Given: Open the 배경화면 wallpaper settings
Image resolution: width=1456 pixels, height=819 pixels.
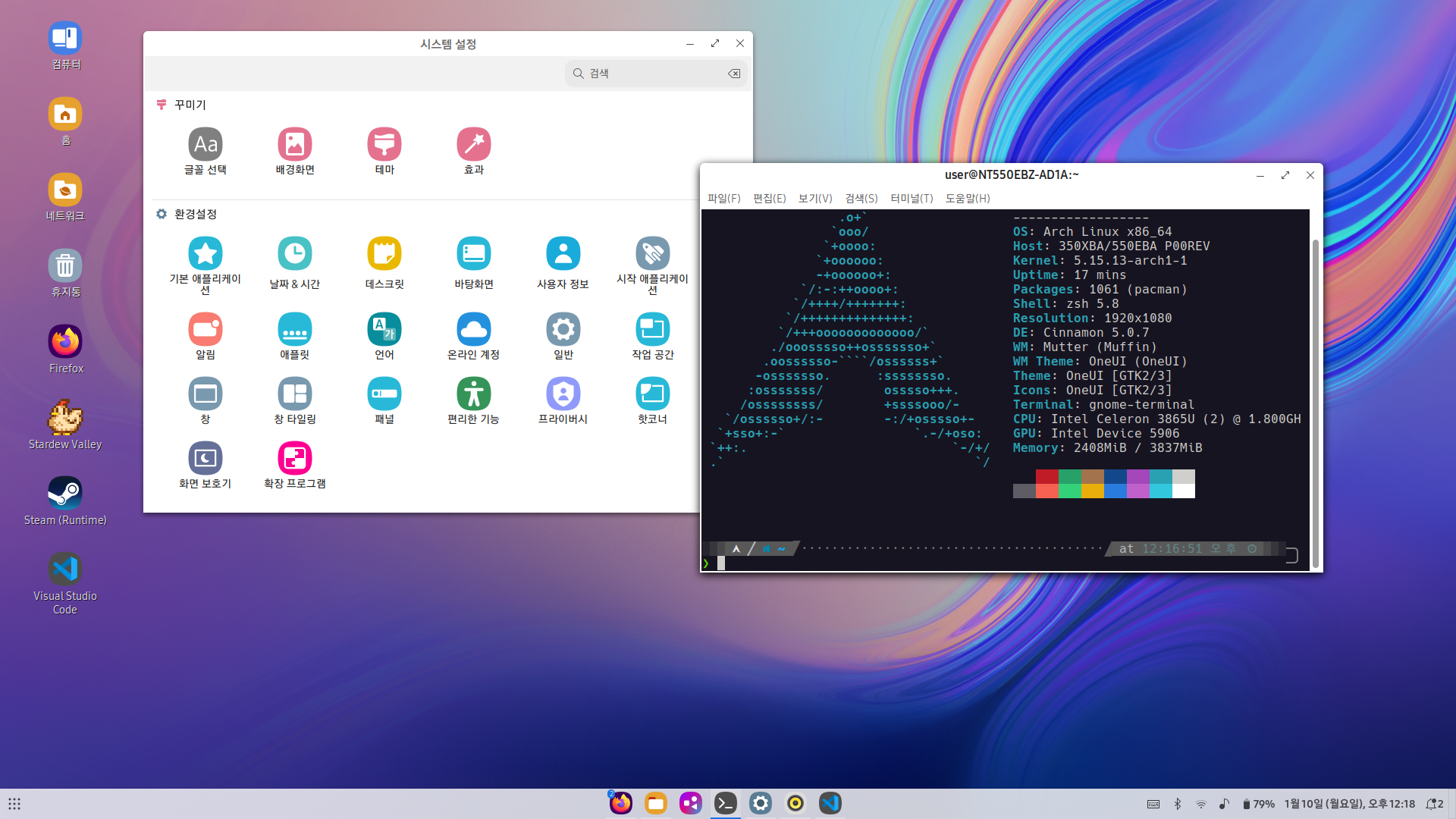Looking at the screenshot, I should (x=295, y=144).
